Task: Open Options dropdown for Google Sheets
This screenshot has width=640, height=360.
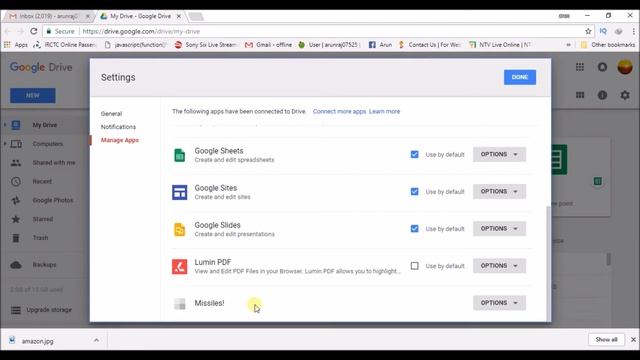Action: click(x=499, y=155)
